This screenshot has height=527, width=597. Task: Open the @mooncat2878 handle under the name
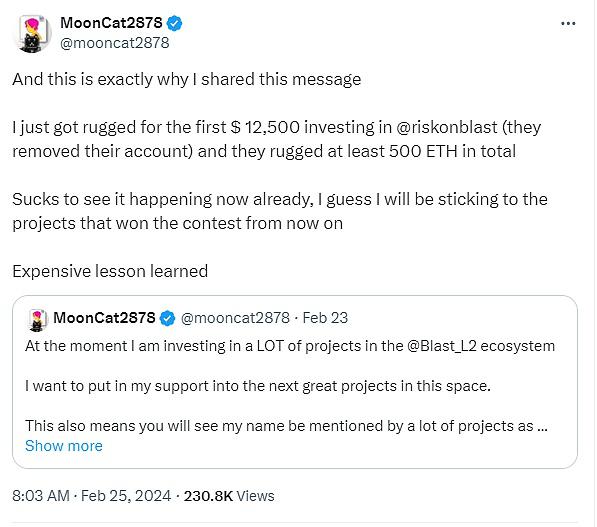pos(115,43)
